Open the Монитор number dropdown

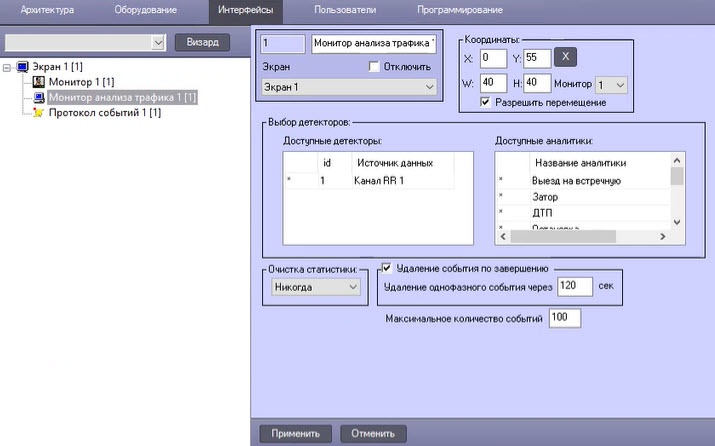pyautogui.click(x=611, y=85)
